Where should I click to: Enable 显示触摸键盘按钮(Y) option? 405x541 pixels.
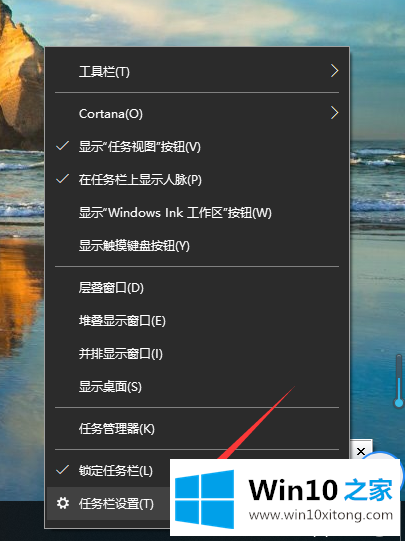(x=197, y=246)
